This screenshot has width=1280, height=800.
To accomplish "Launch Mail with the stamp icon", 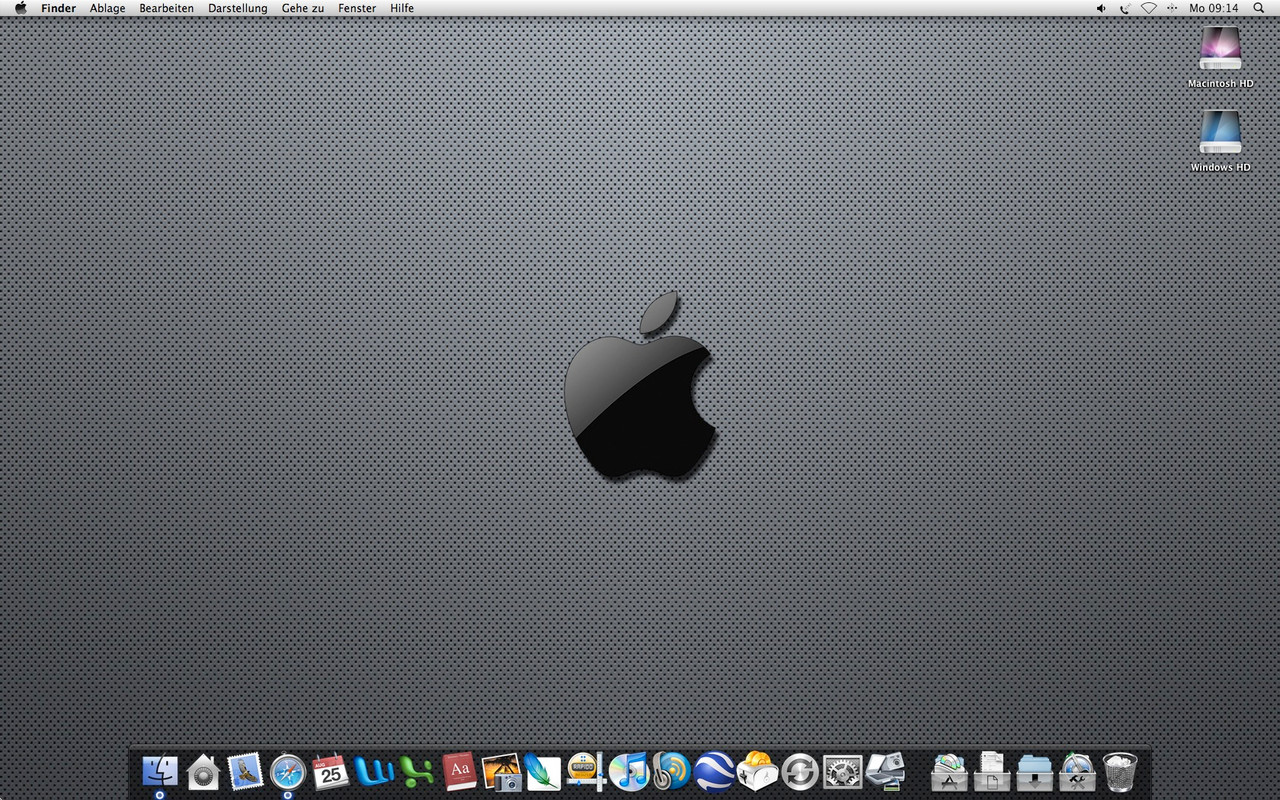I will [245, 771].
